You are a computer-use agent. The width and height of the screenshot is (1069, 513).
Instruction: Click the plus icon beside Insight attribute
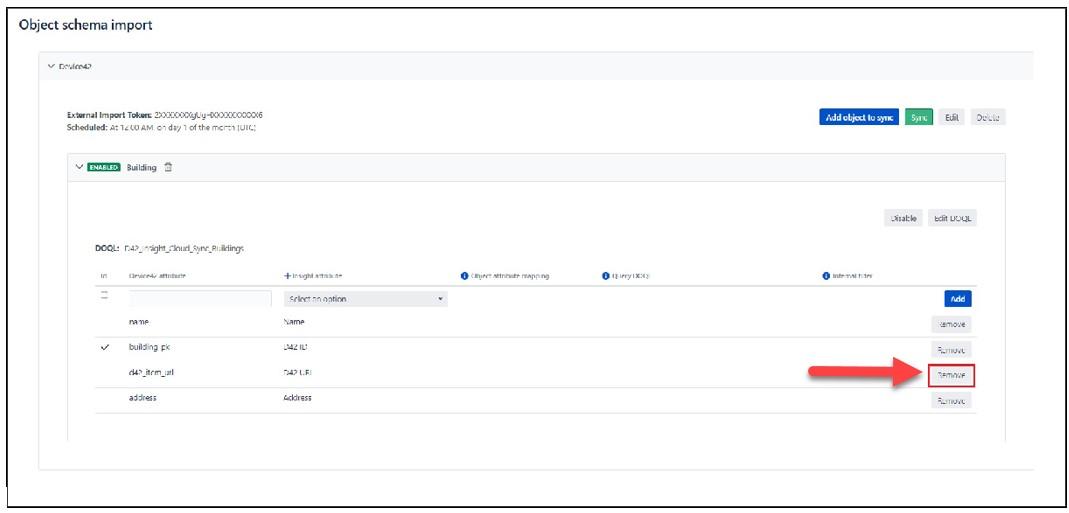[x=288, y=276]
